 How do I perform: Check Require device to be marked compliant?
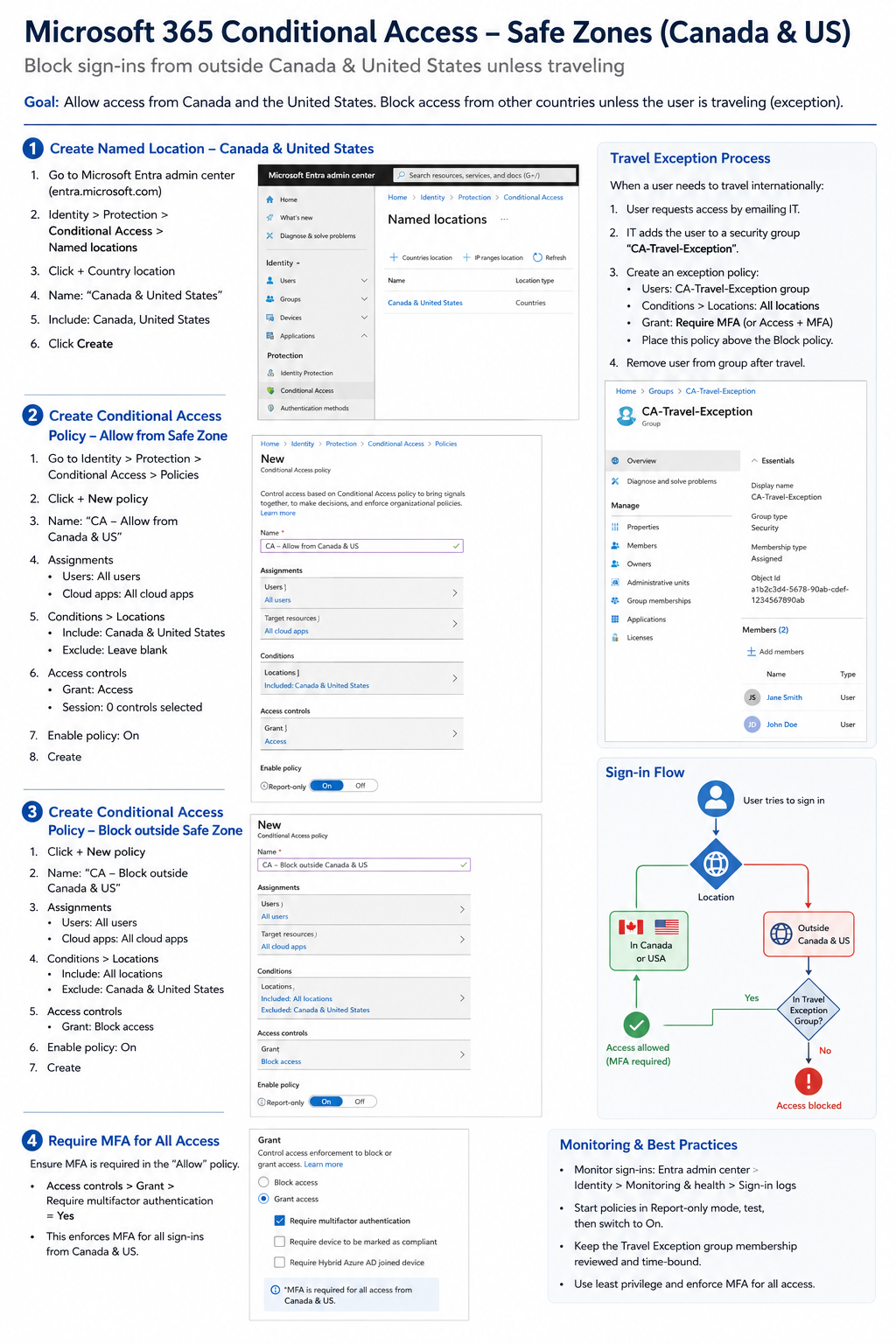tap(280, 1242)
